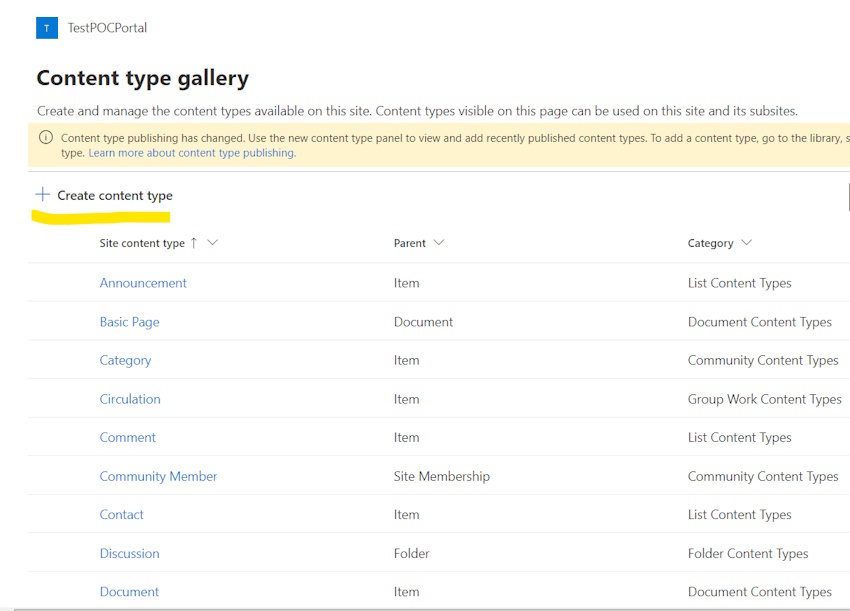Select the Contact content type link
Screen dimensions: 850x611
(x=121, y=514)
